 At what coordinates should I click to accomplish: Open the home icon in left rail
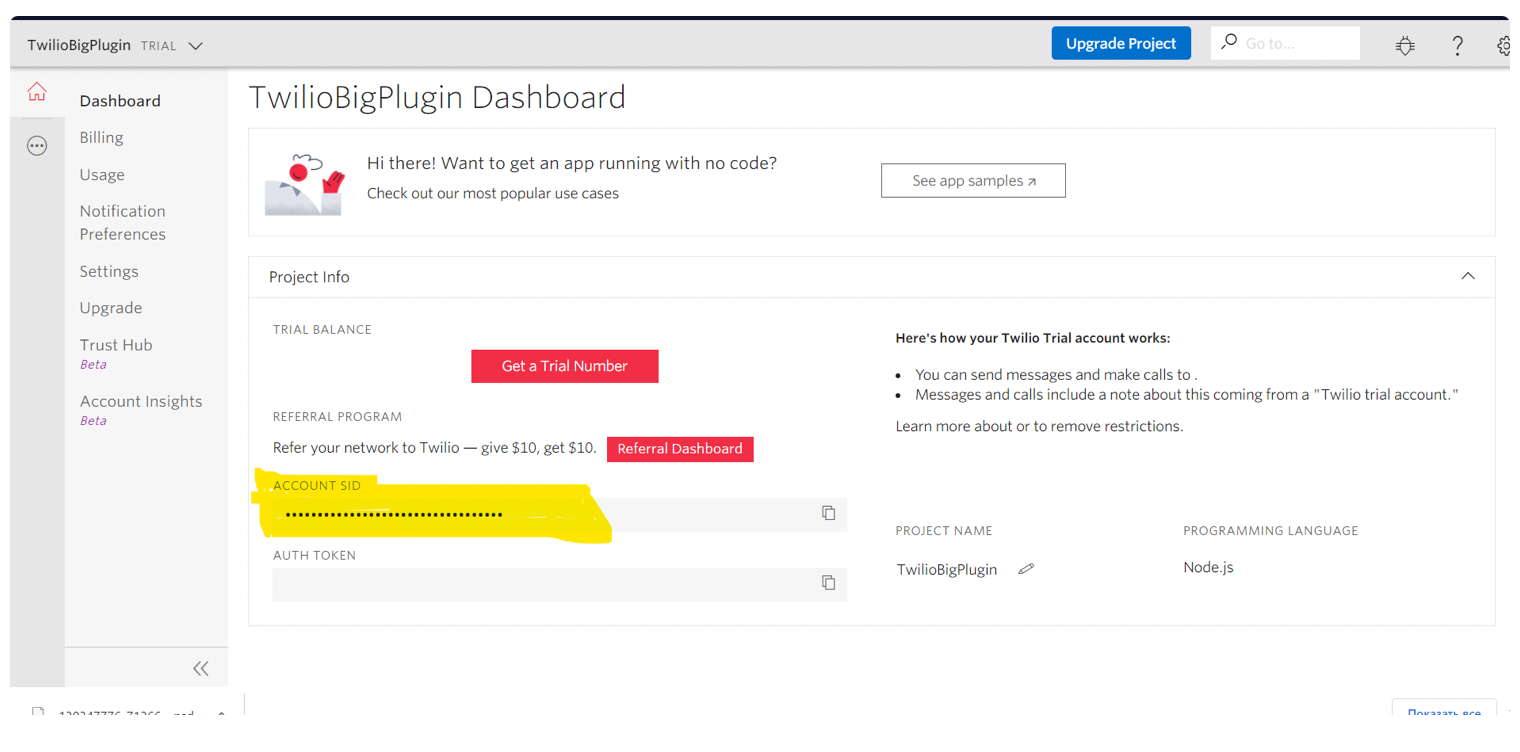coord(37,92)
